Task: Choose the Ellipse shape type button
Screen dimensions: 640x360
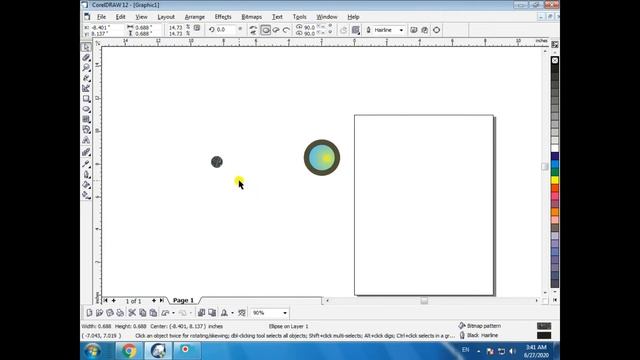Action: coord(265,30)
